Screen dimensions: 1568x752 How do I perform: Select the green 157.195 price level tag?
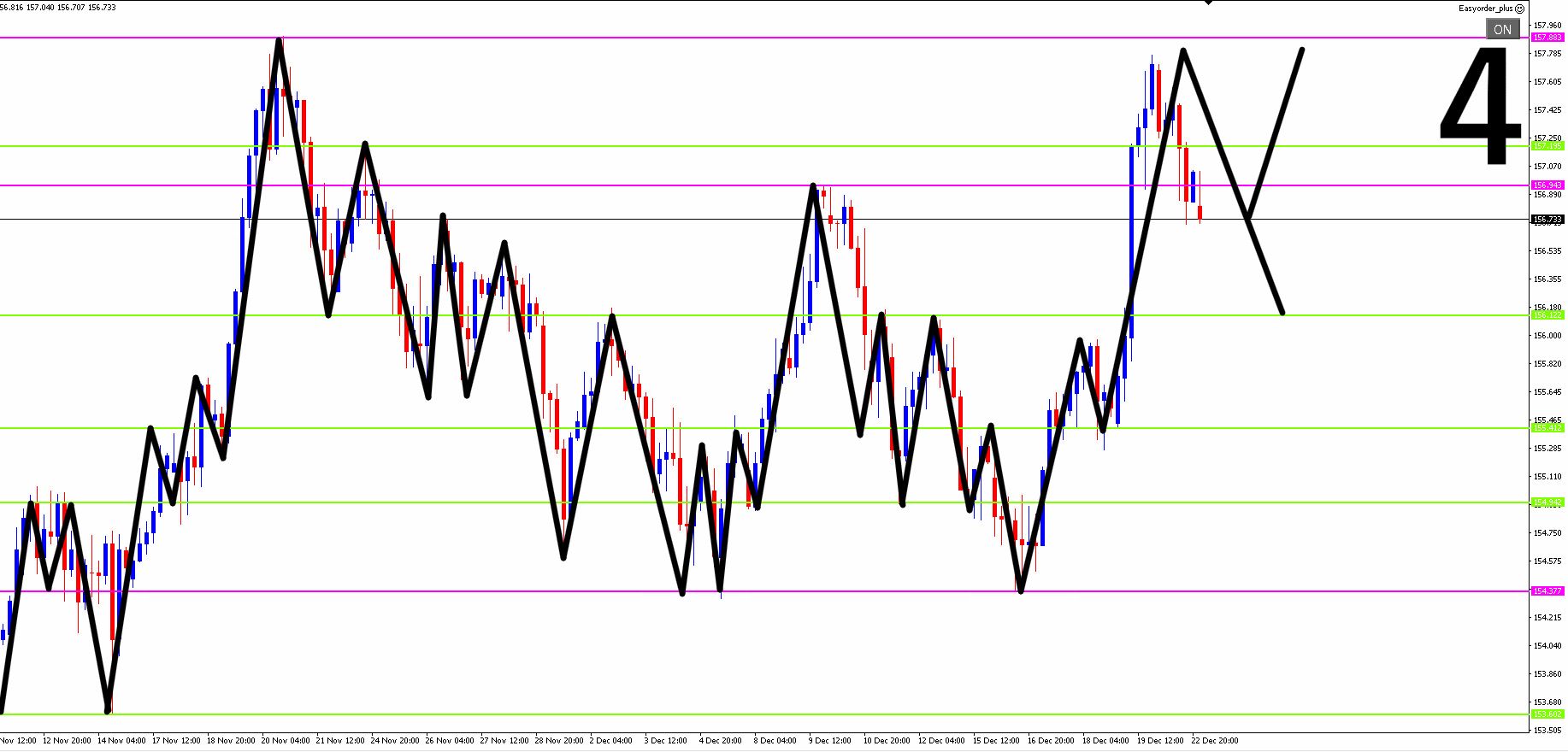coord(1547,146)
